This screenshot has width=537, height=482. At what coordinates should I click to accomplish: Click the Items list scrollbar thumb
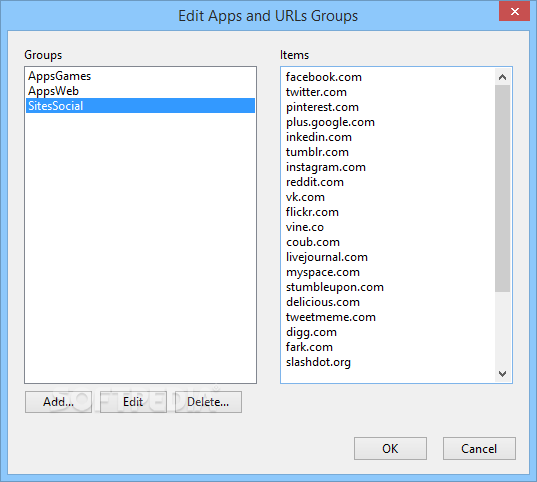tap(502, 188)
